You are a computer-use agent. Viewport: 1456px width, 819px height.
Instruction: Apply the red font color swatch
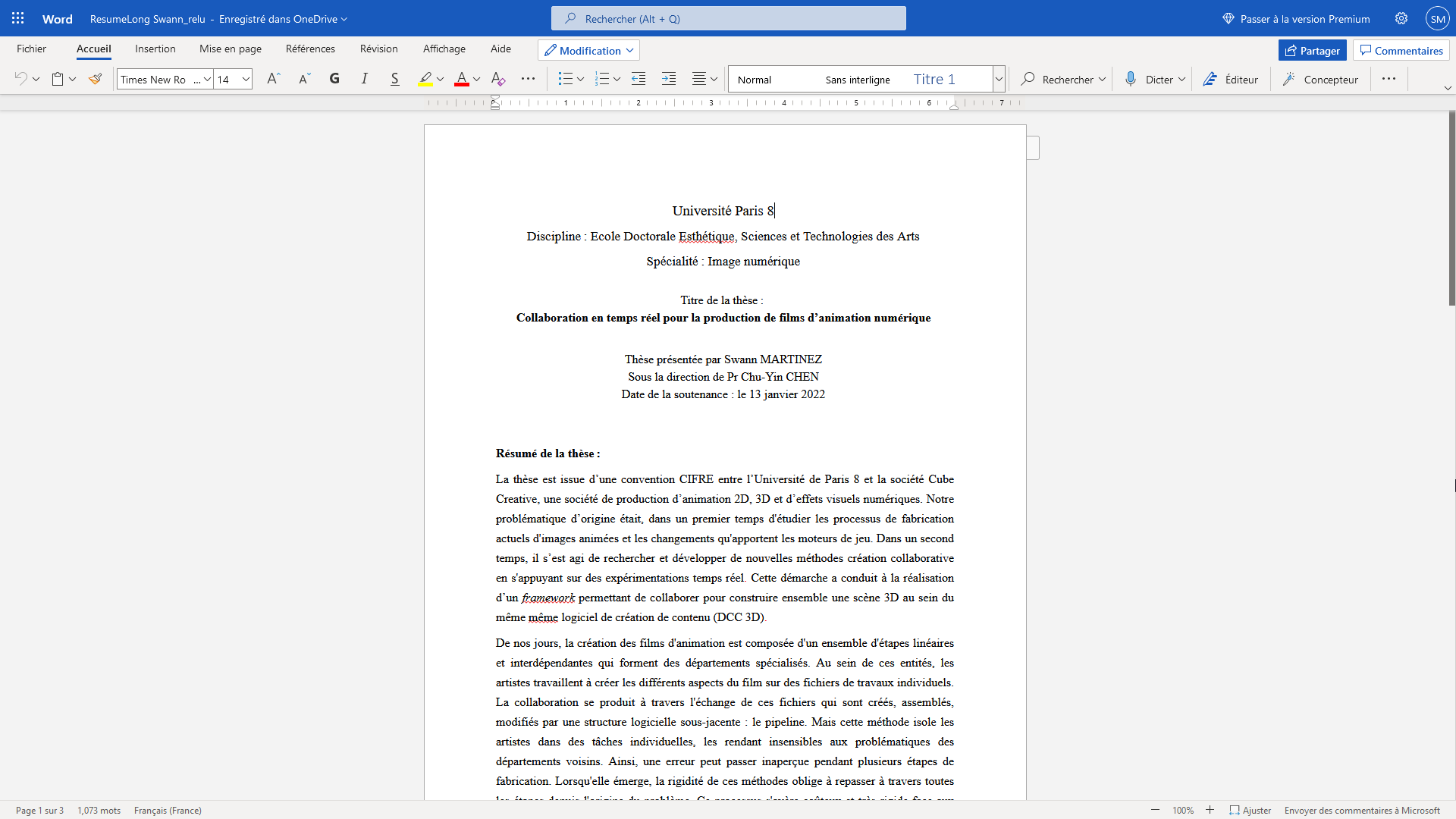tap(461, 79)
